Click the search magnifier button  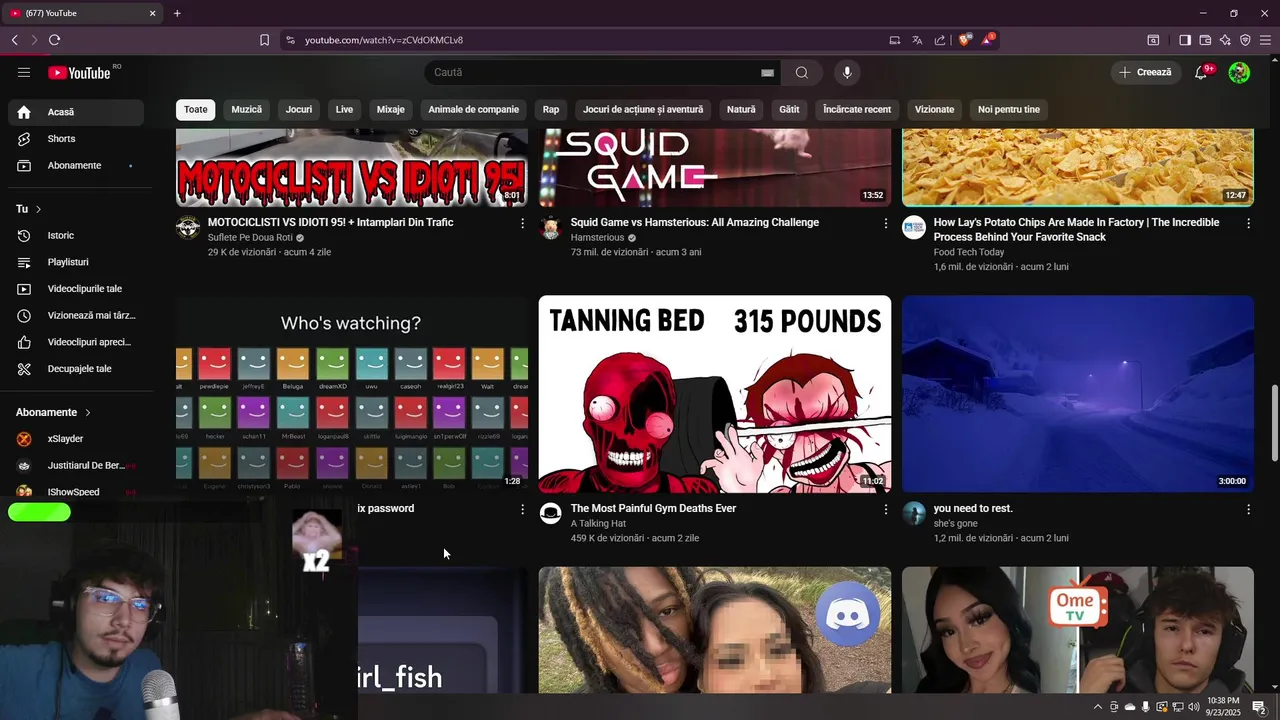click(x=802, y=72)
